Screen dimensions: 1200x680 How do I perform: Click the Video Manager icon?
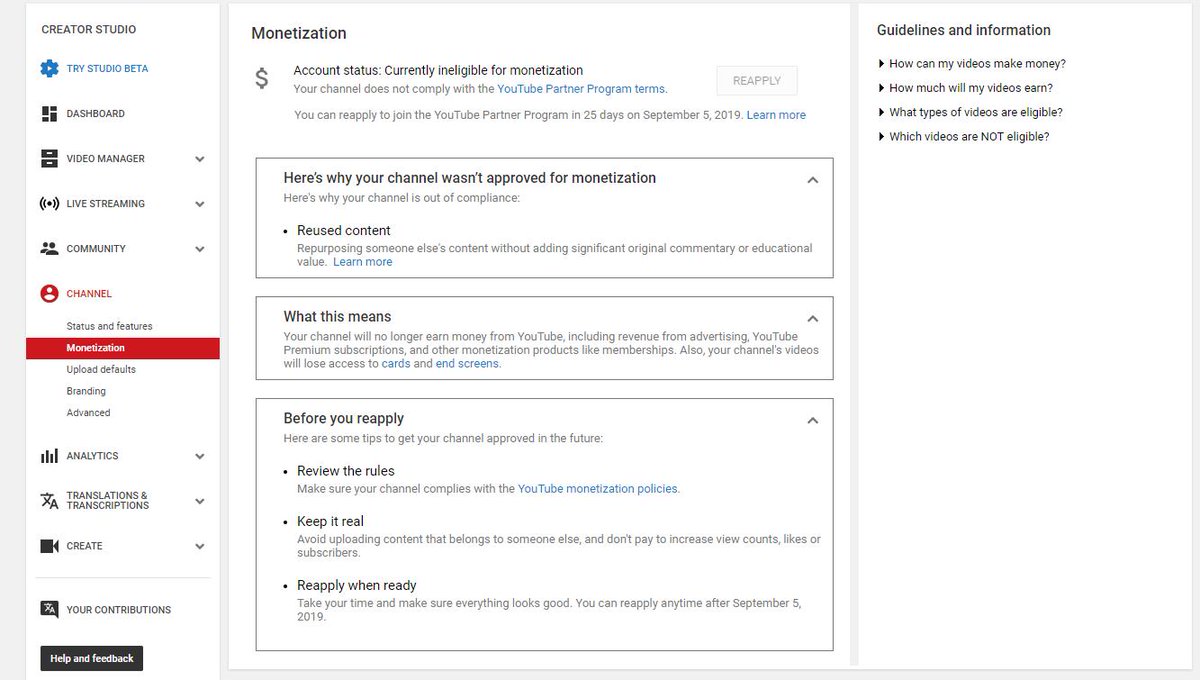(x=49, y=159)
